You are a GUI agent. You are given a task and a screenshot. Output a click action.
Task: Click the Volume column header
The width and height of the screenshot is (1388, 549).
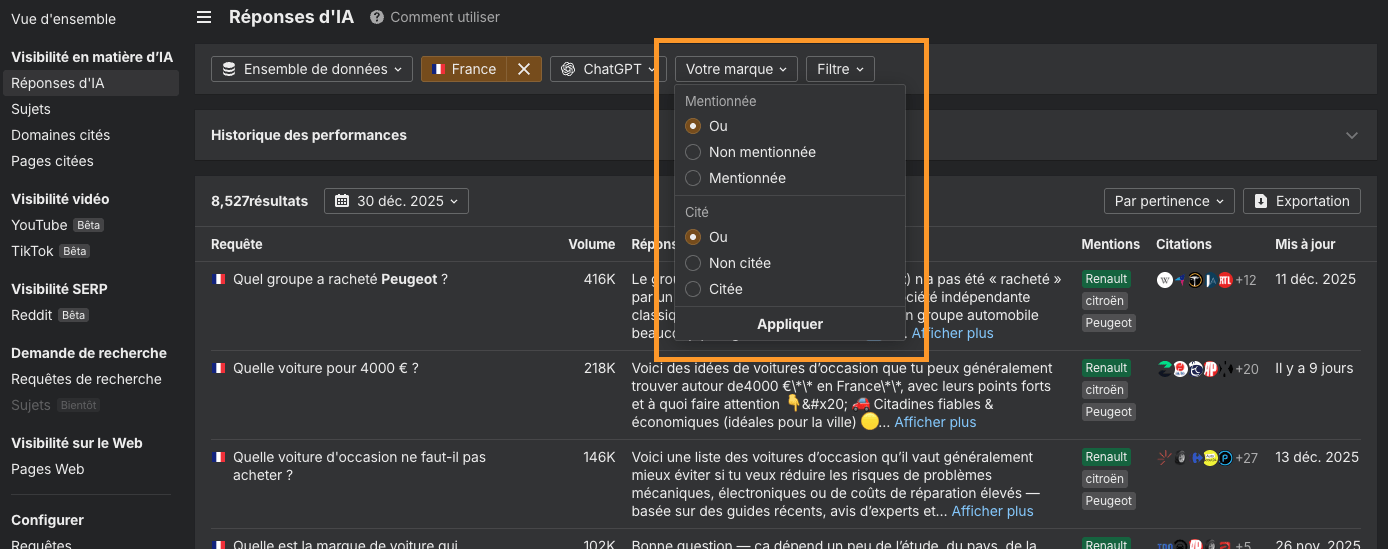click(591, 244)
